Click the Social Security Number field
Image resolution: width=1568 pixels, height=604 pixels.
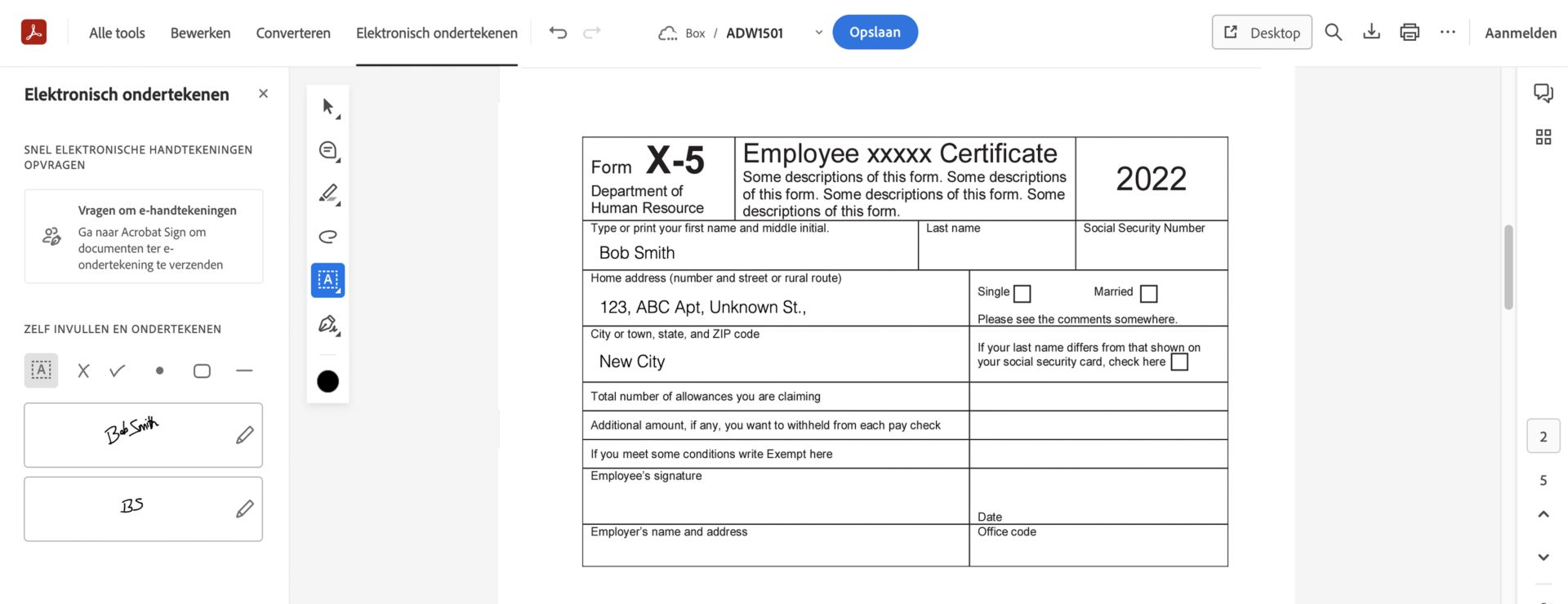click(x=1151, y=245)
